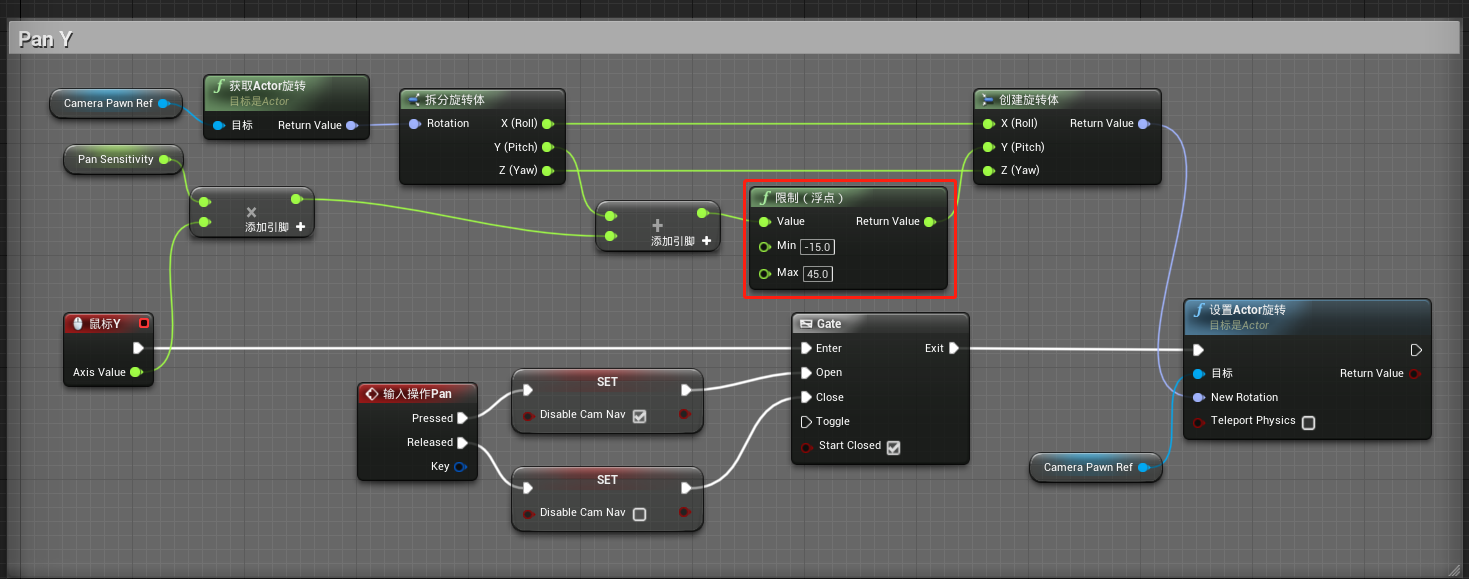This screenshot has width=1469, height=579.
Task: Check Disable Cam Nav in lower SET node
Action: pyautogui.click(x=640, y=514)
